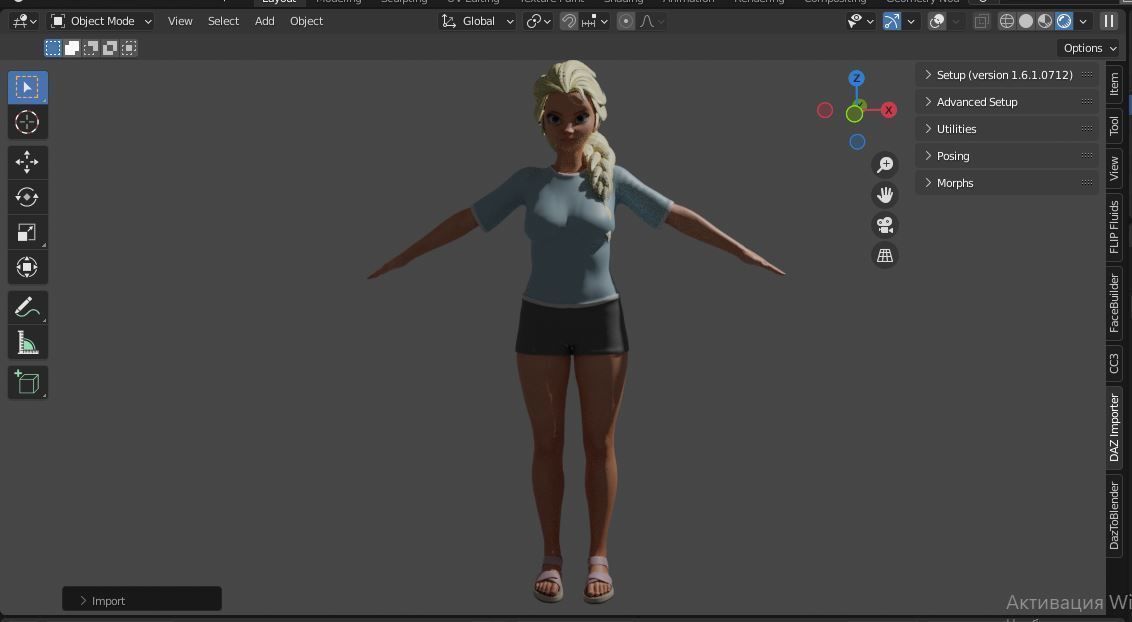Click the negative X red circle on gizmo
1132x622 pixels.
(x=824, y=110)
